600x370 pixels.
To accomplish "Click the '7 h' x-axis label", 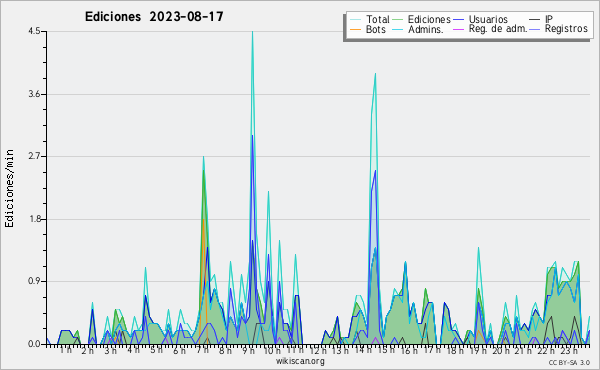I will point(202,350).
